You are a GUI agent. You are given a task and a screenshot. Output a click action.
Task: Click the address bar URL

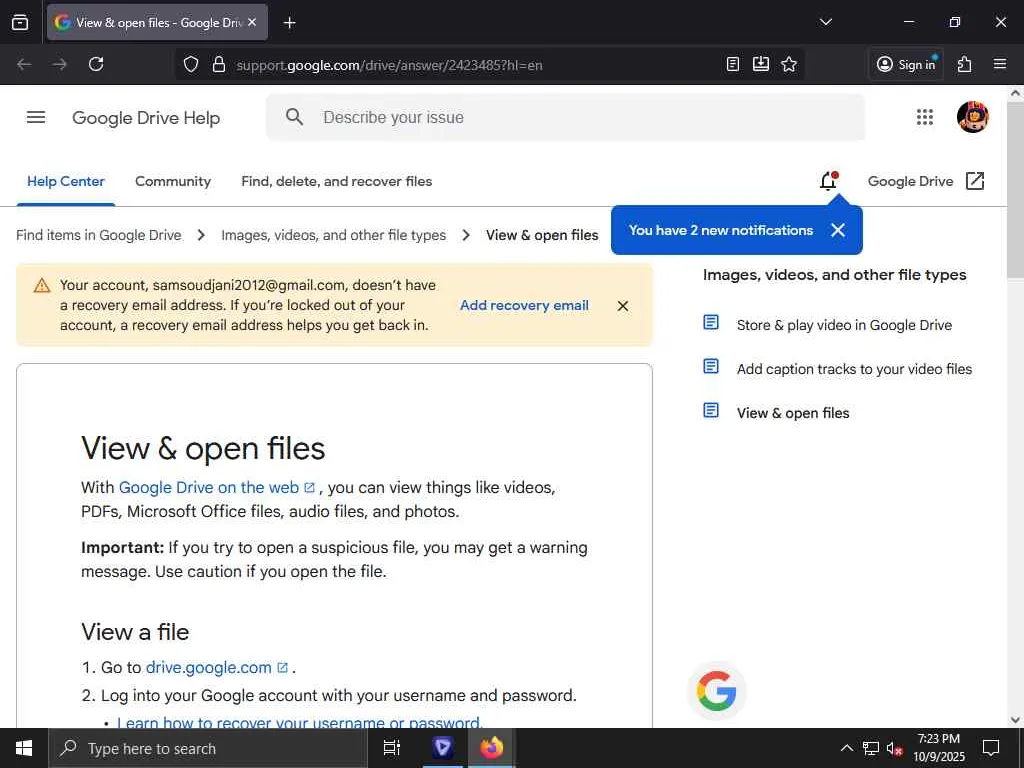pos(389,65)
